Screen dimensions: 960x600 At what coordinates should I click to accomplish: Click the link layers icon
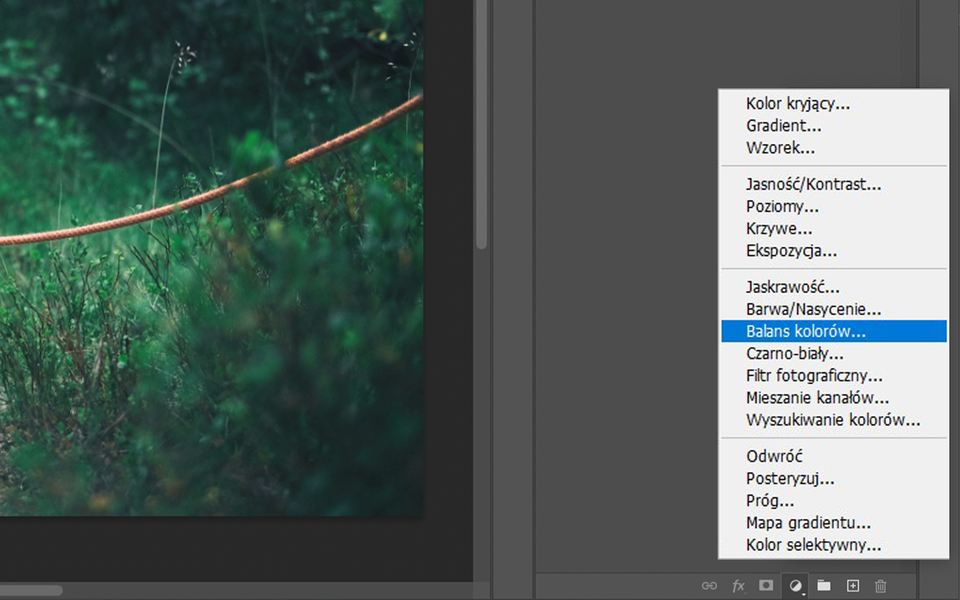coord(709,586)
